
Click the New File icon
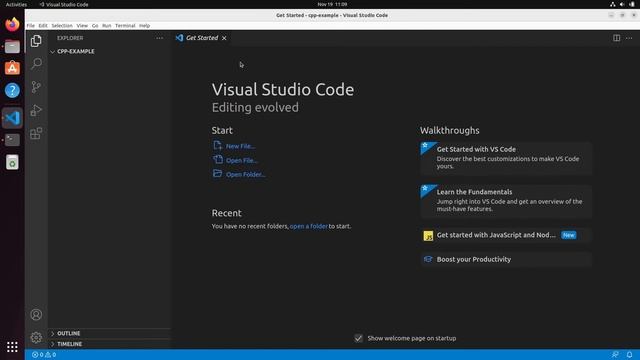pos(218,146)
